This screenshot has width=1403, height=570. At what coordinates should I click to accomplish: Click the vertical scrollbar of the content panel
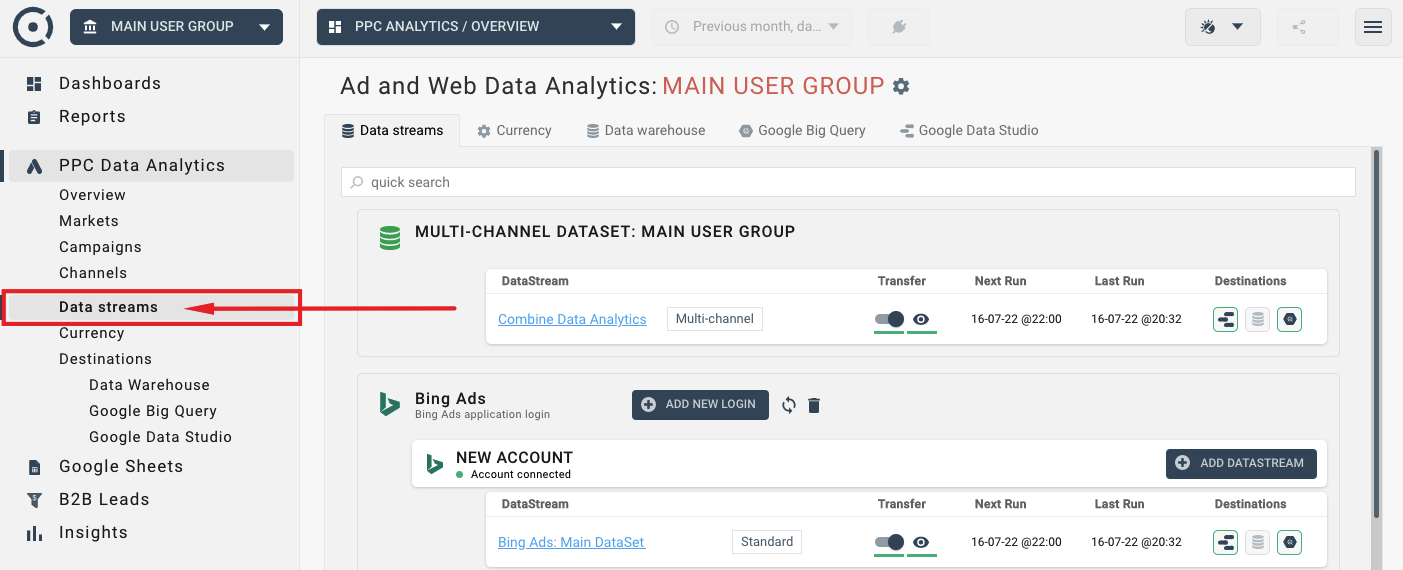1377,333
